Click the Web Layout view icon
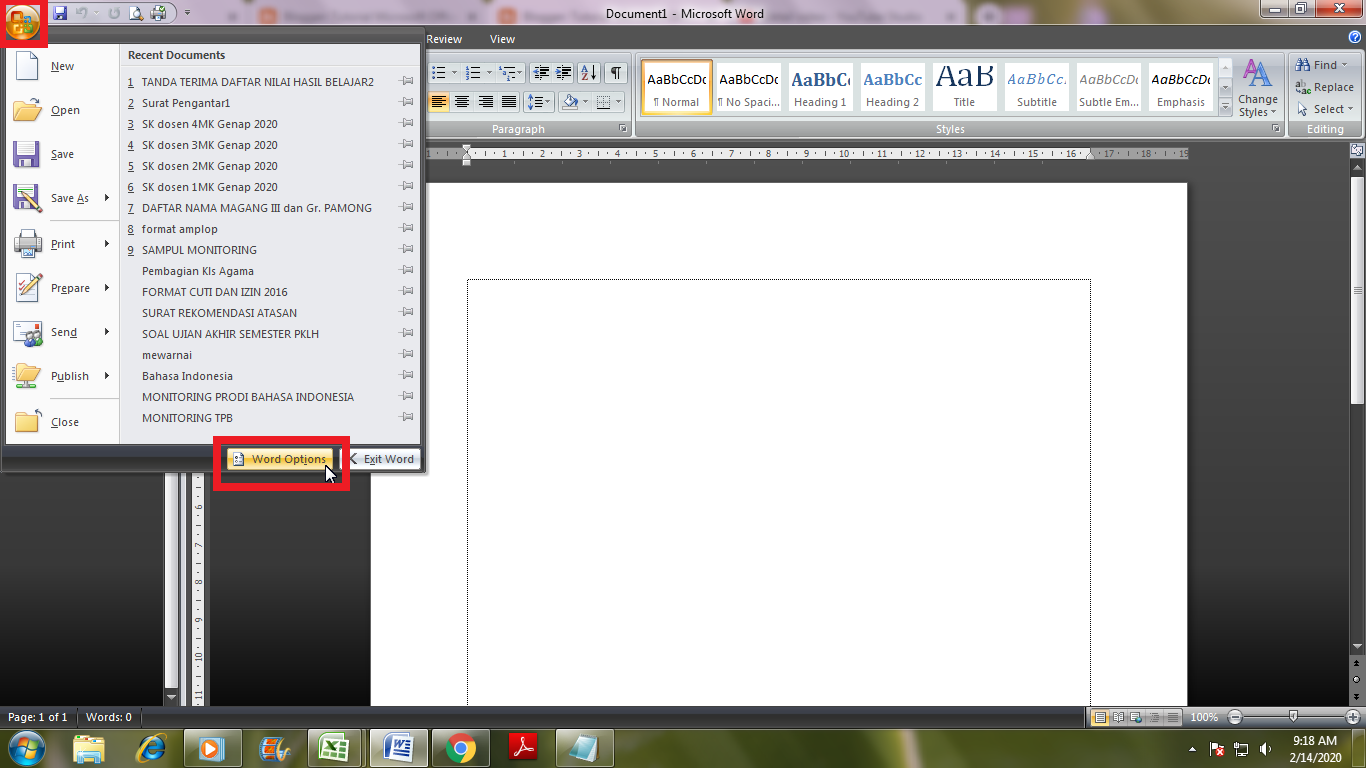 [1137, 717]
